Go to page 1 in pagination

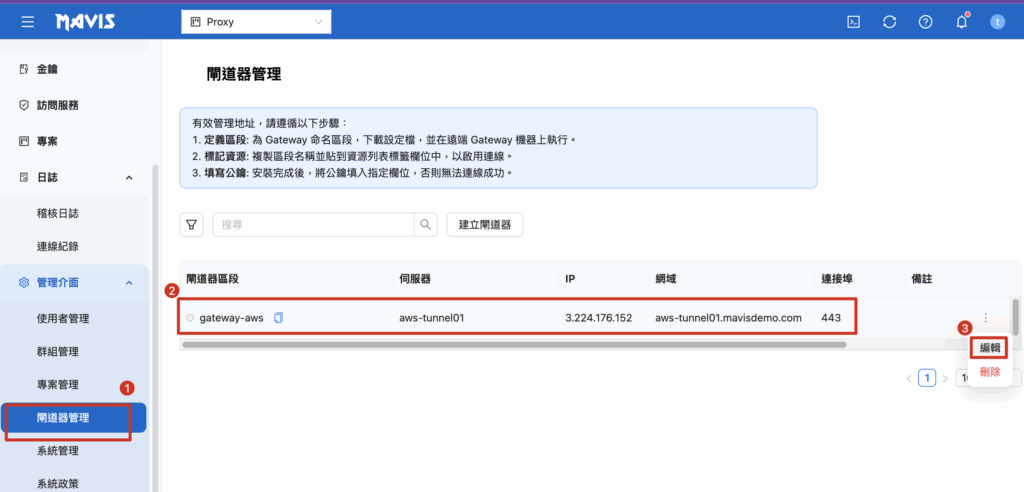[x=927, y=378]
